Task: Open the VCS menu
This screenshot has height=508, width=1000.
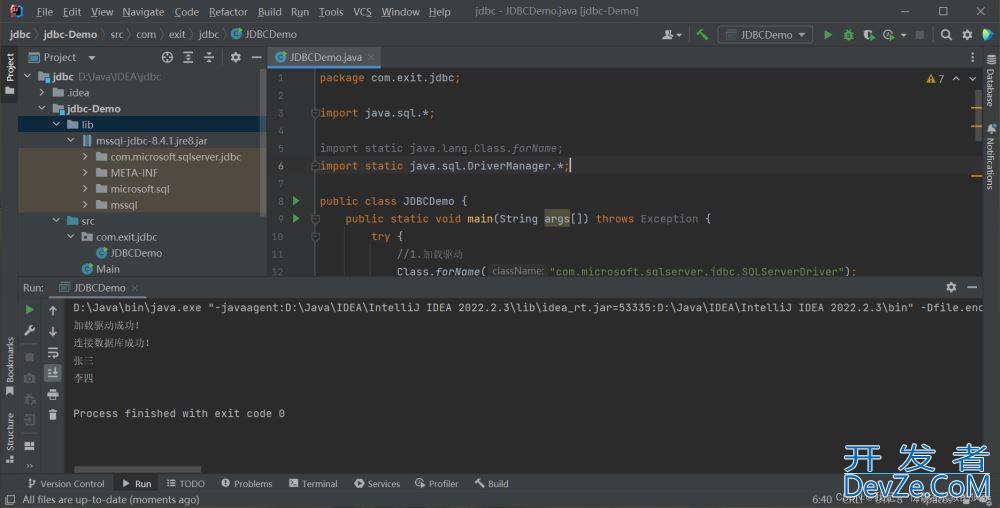Action: tap(362, 11)
